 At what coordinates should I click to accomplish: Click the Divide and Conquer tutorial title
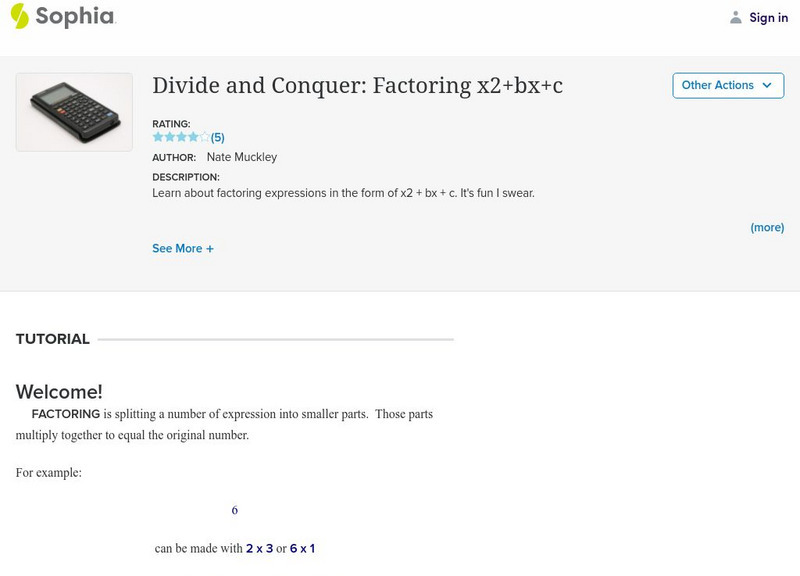pos(357,86)
